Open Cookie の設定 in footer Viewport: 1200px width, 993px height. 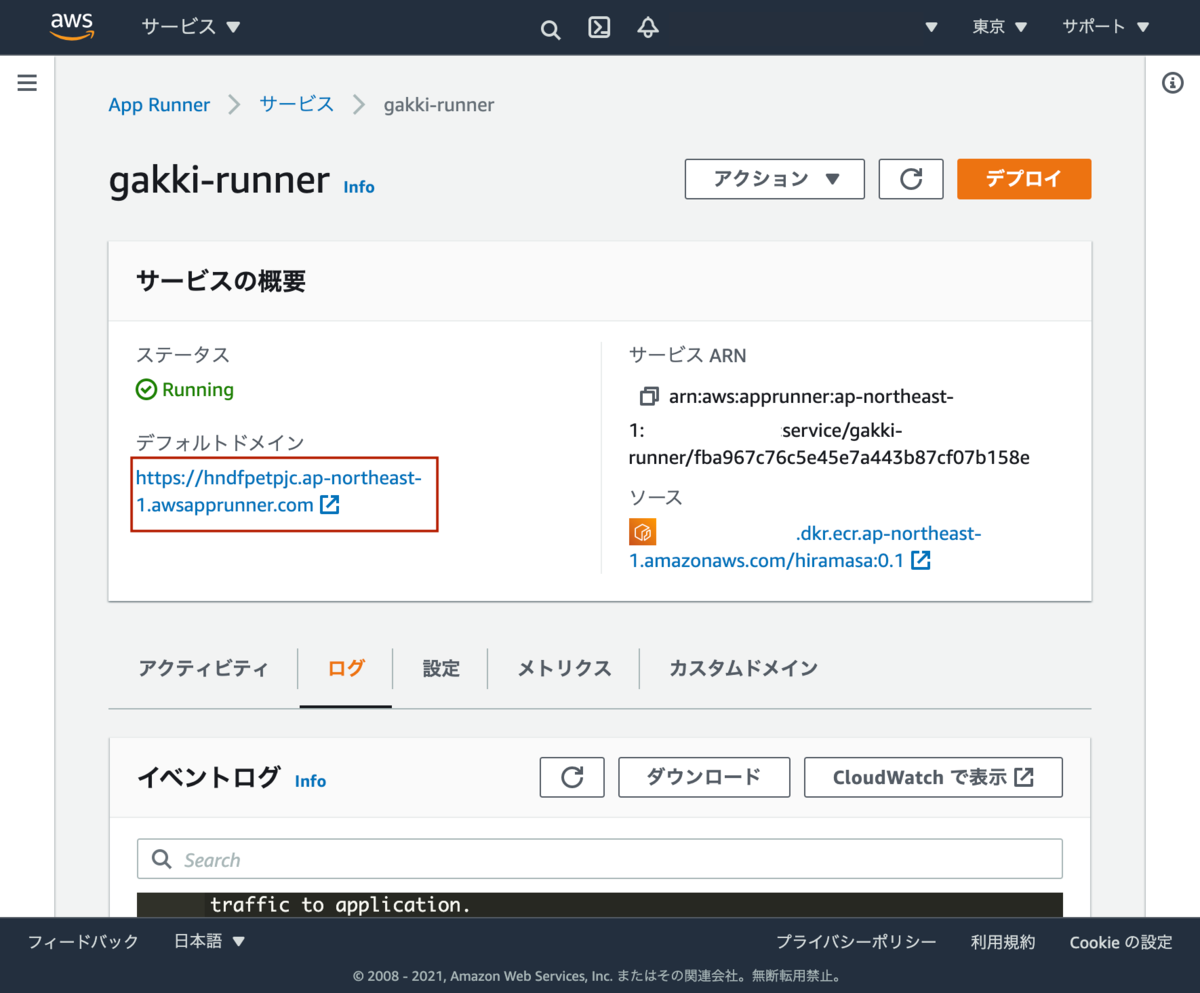[x=1121, y=941]
